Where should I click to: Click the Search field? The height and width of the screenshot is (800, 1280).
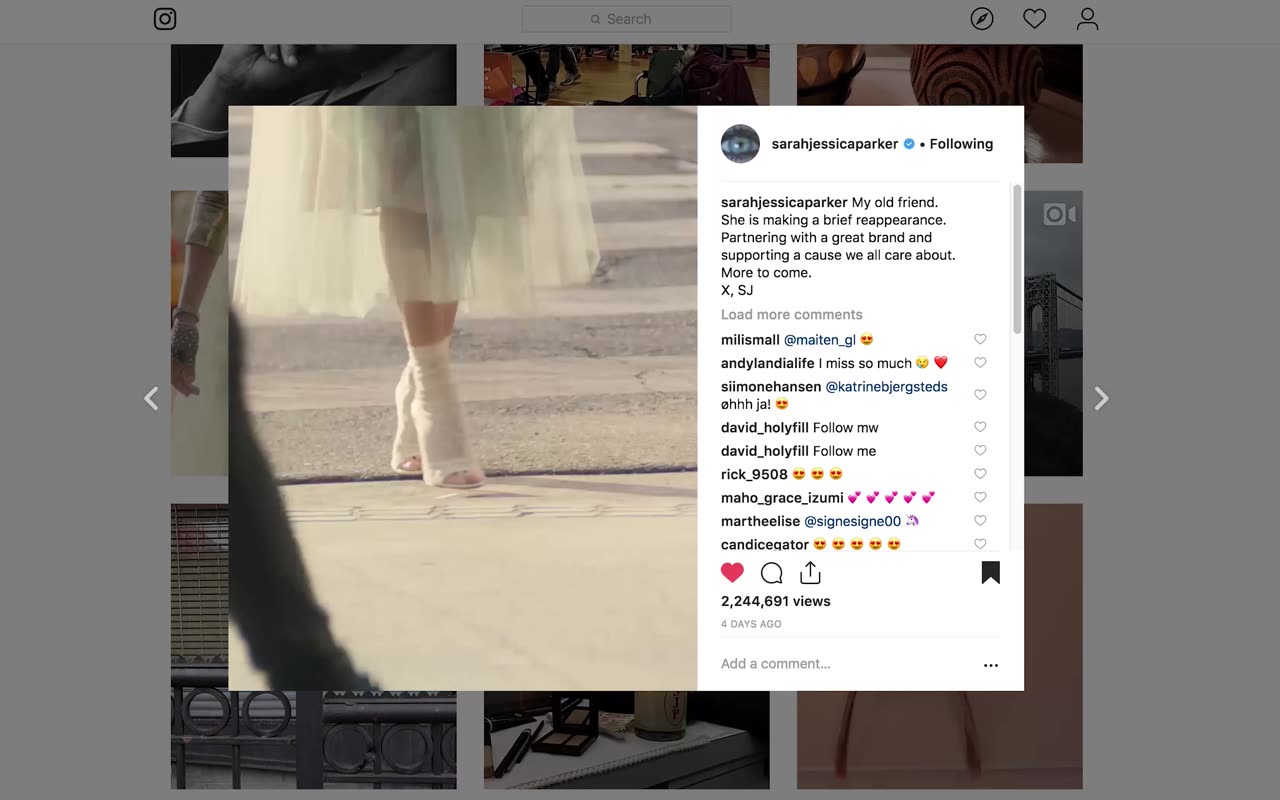pos(627,19)
